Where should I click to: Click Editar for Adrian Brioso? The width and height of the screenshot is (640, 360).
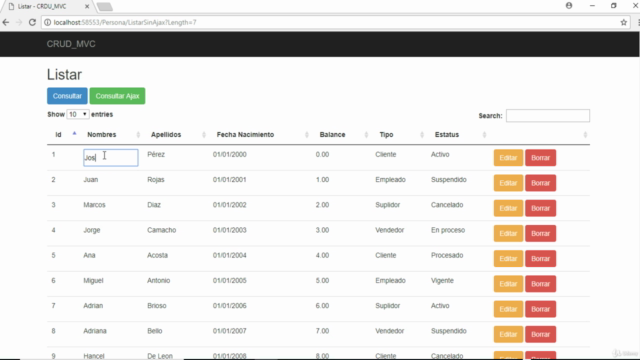click(x=508, y=309)
